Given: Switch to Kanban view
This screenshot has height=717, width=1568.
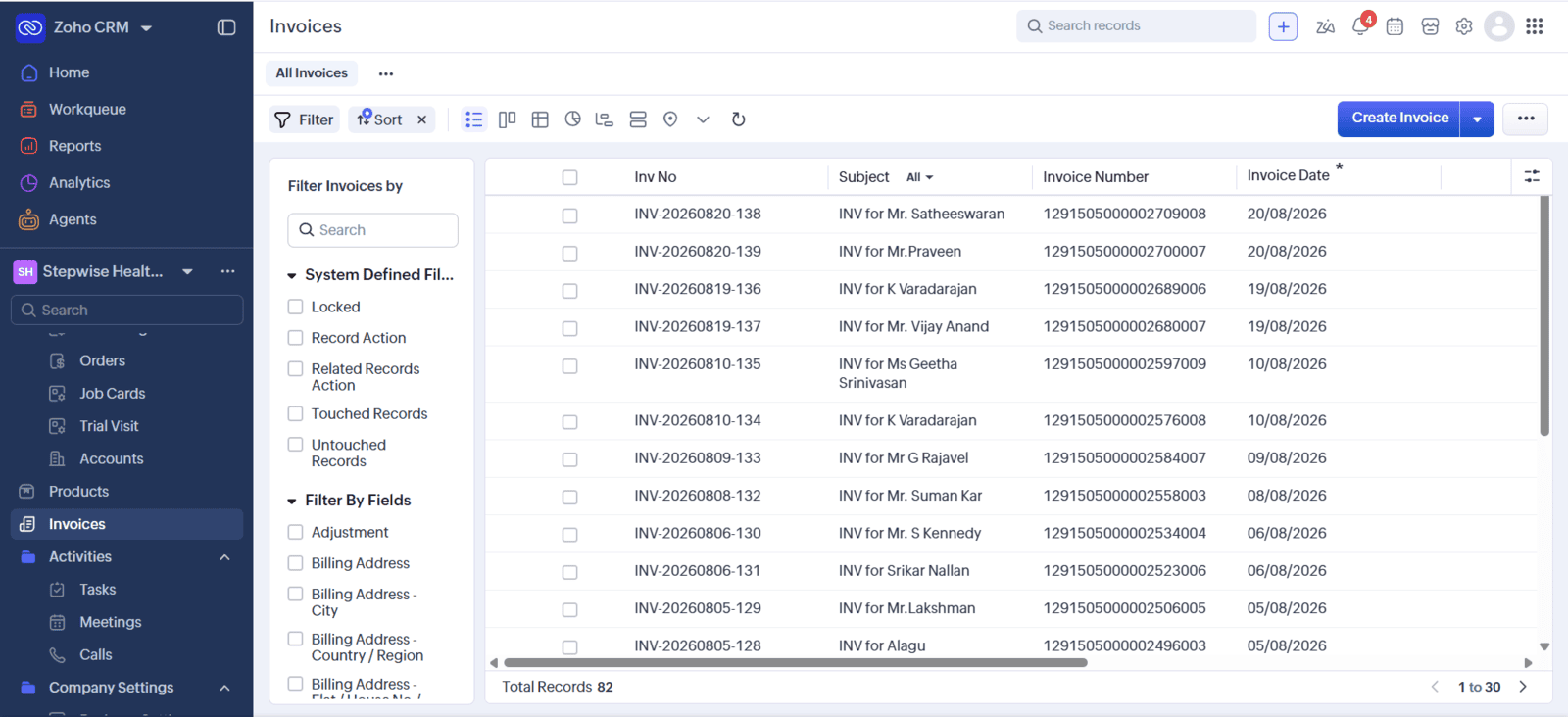Looking at the screenshot, I should [507, 119].
